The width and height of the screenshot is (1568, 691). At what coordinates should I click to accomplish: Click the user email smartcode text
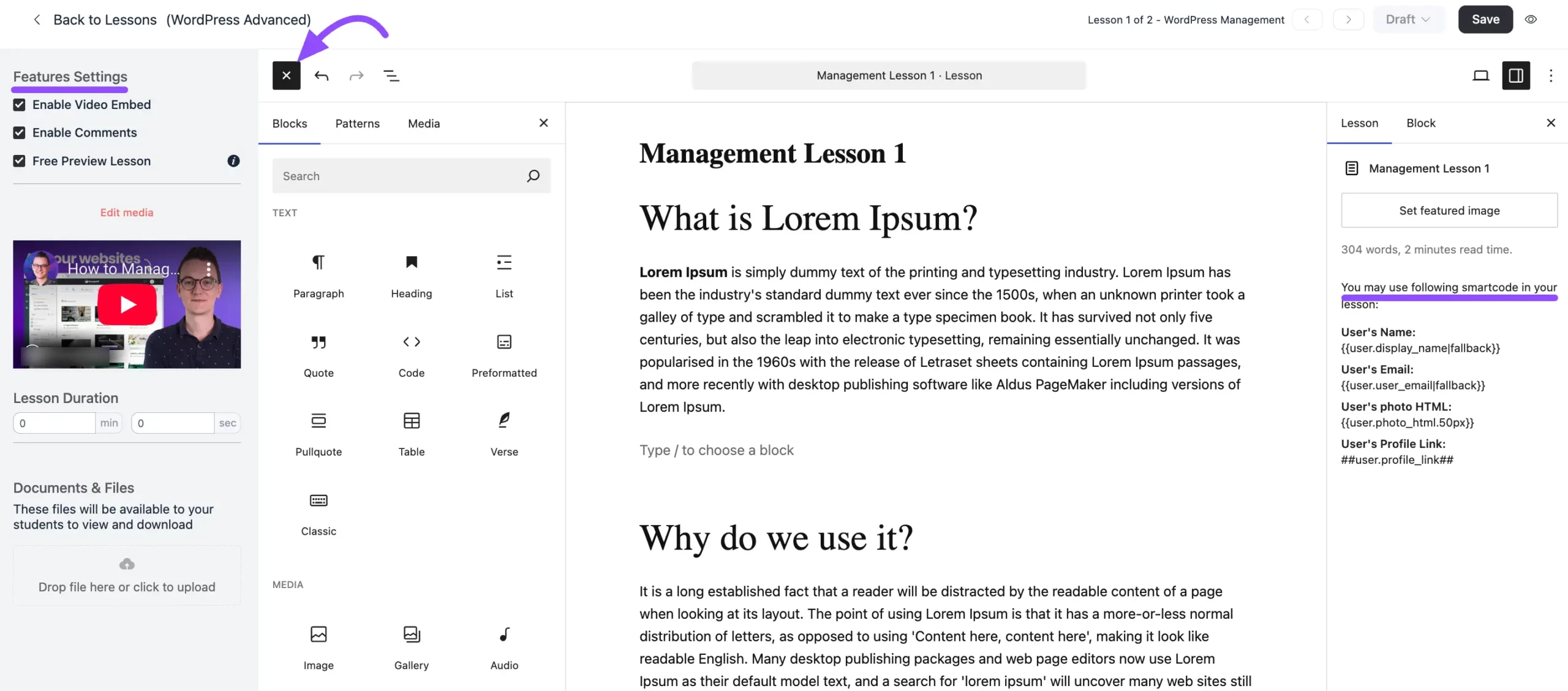click(1413, 385)
